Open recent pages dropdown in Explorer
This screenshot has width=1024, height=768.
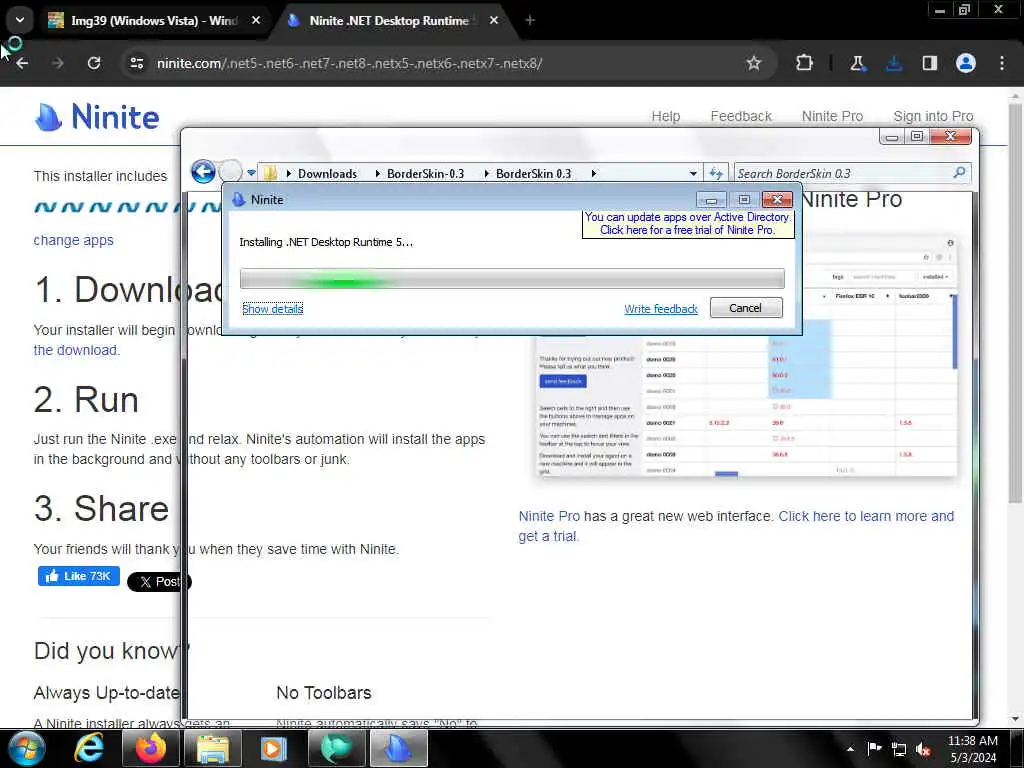point(251,173)
